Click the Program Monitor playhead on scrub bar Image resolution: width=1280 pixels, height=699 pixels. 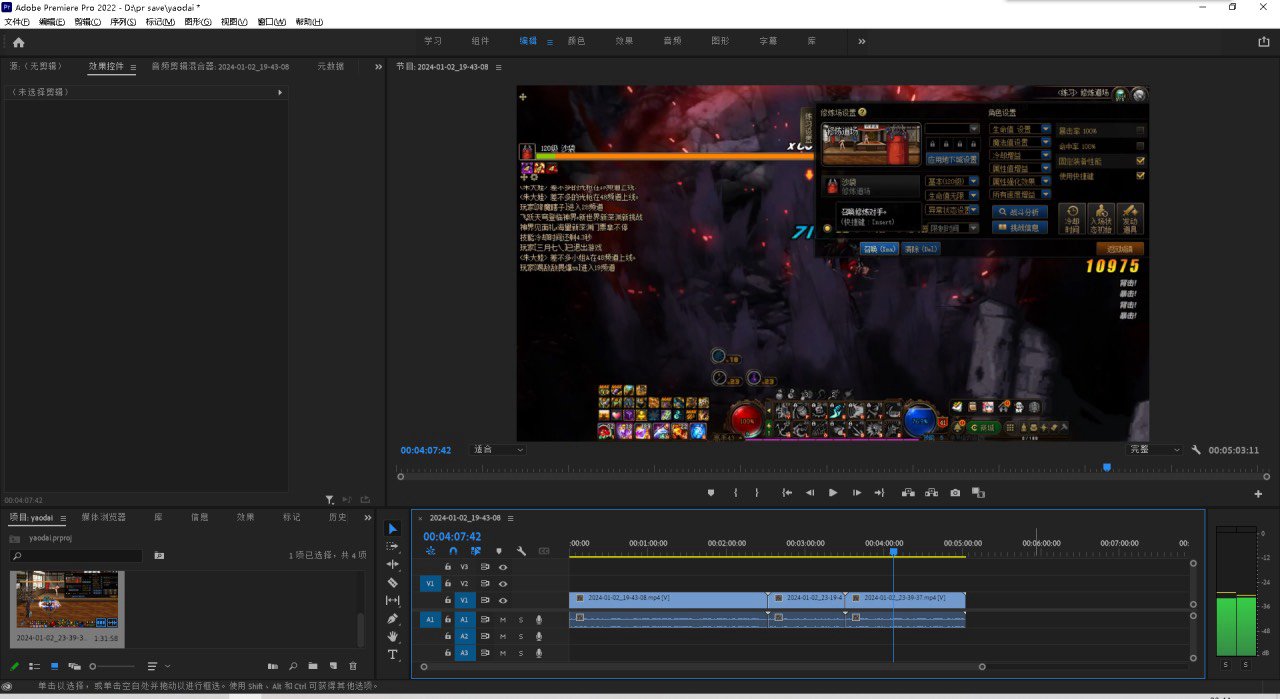click(x=1106, y=467)
